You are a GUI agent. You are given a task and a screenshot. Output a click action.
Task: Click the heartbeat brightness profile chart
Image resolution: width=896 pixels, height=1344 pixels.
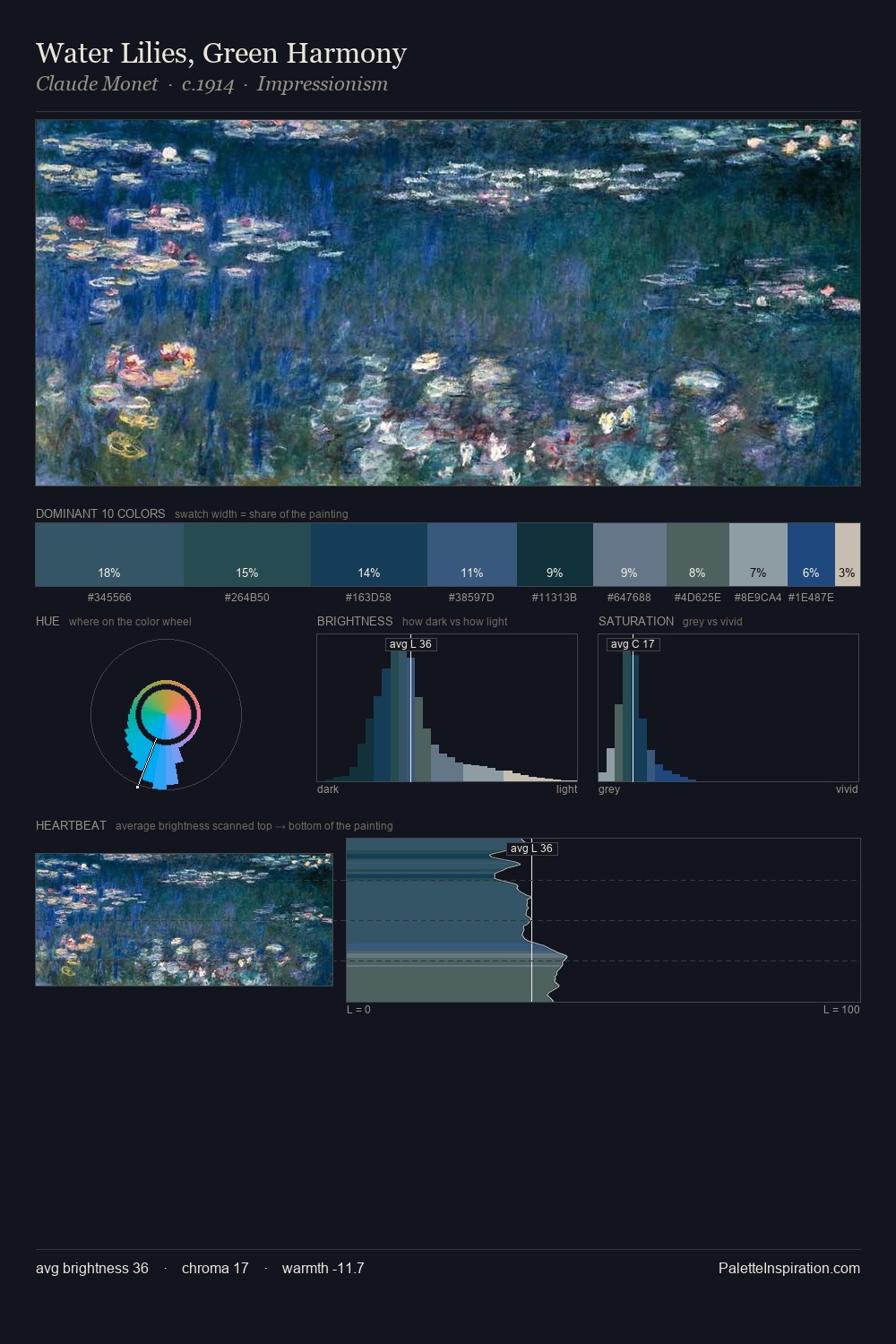click(x=603, y=920)
